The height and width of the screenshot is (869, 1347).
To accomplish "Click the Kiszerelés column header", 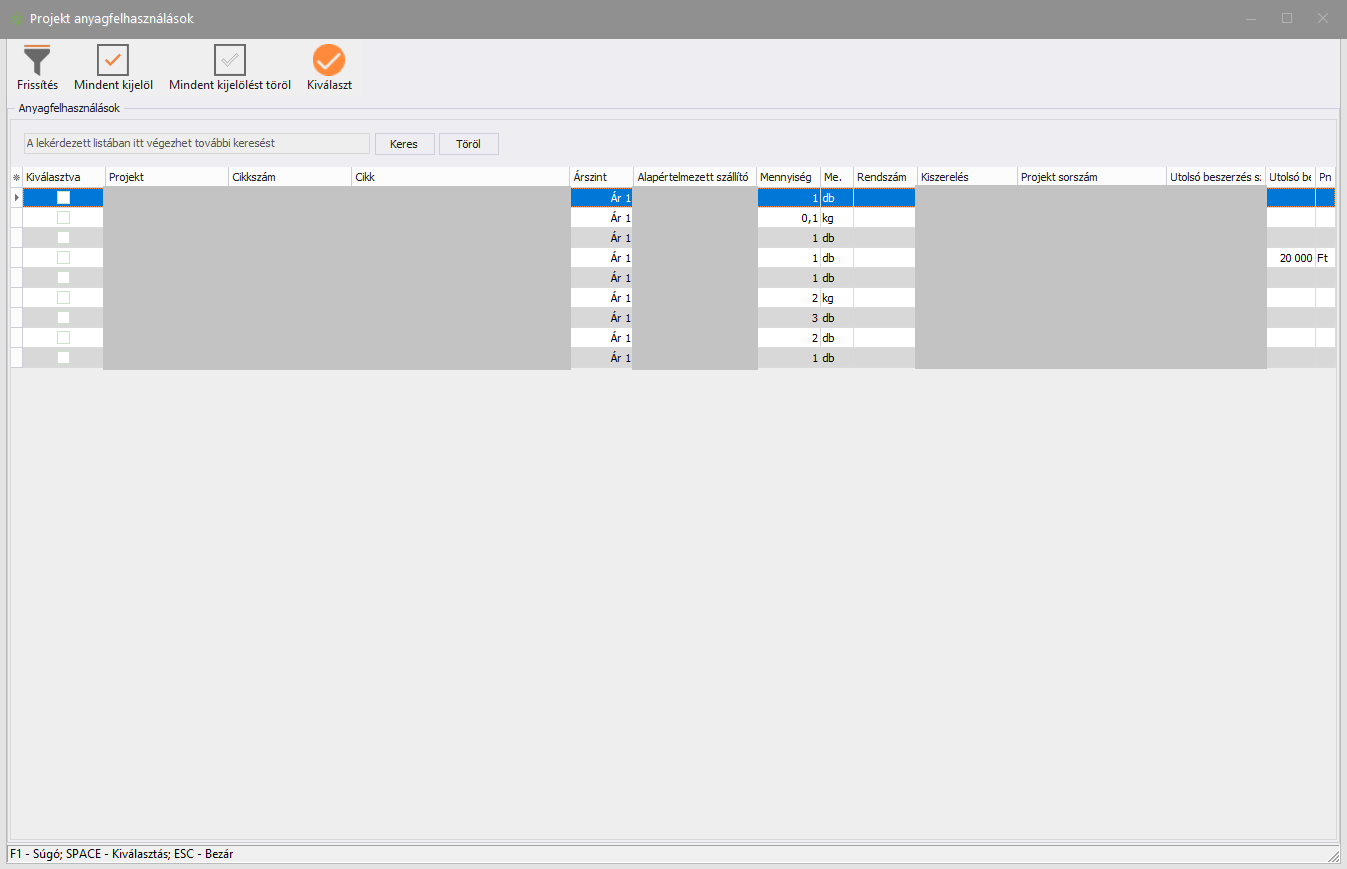I will [966, 177].
